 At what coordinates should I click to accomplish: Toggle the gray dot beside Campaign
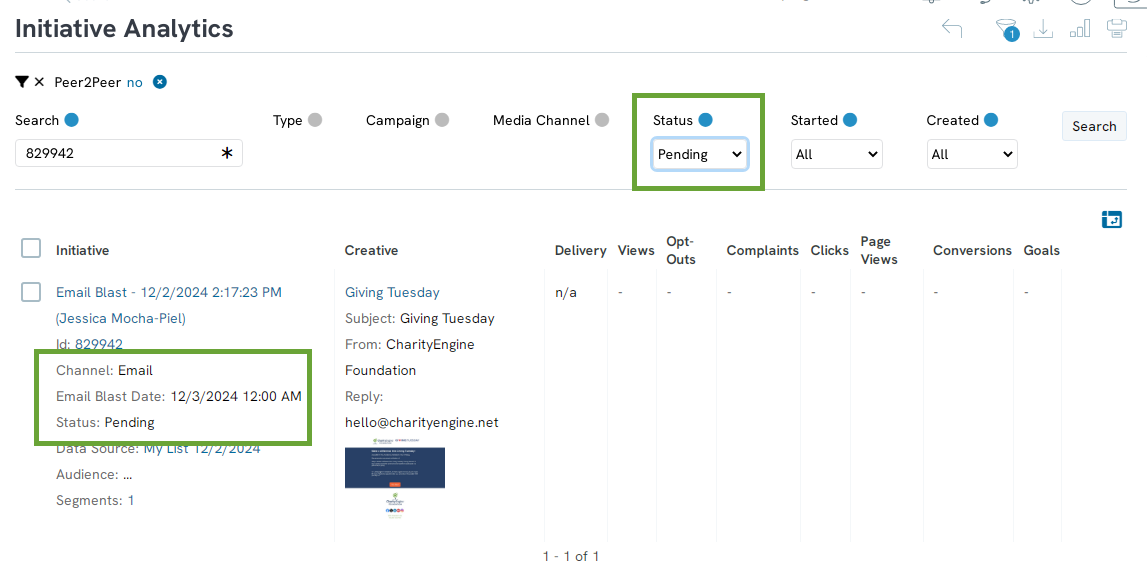(x=442, y=120)
